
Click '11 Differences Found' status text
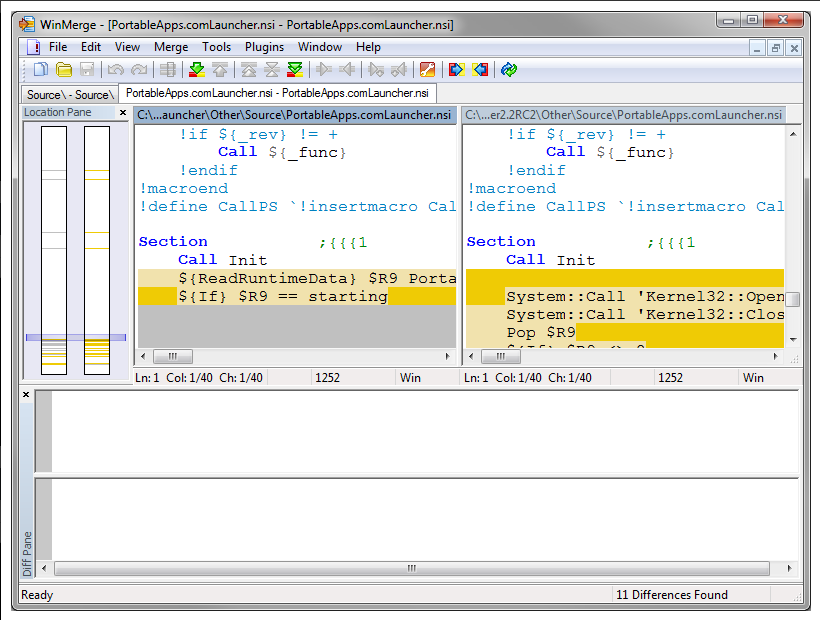pos(672,595)
